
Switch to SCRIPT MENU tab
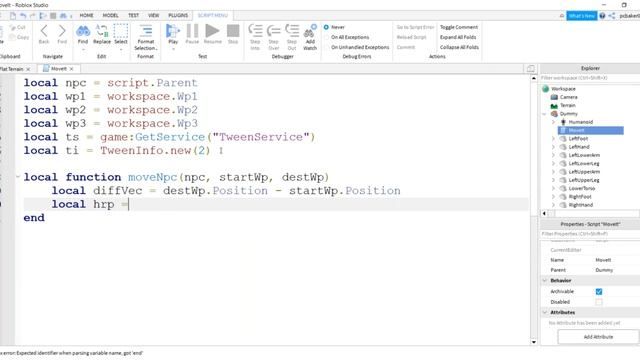pyautogui.click(x=212, y=16)
